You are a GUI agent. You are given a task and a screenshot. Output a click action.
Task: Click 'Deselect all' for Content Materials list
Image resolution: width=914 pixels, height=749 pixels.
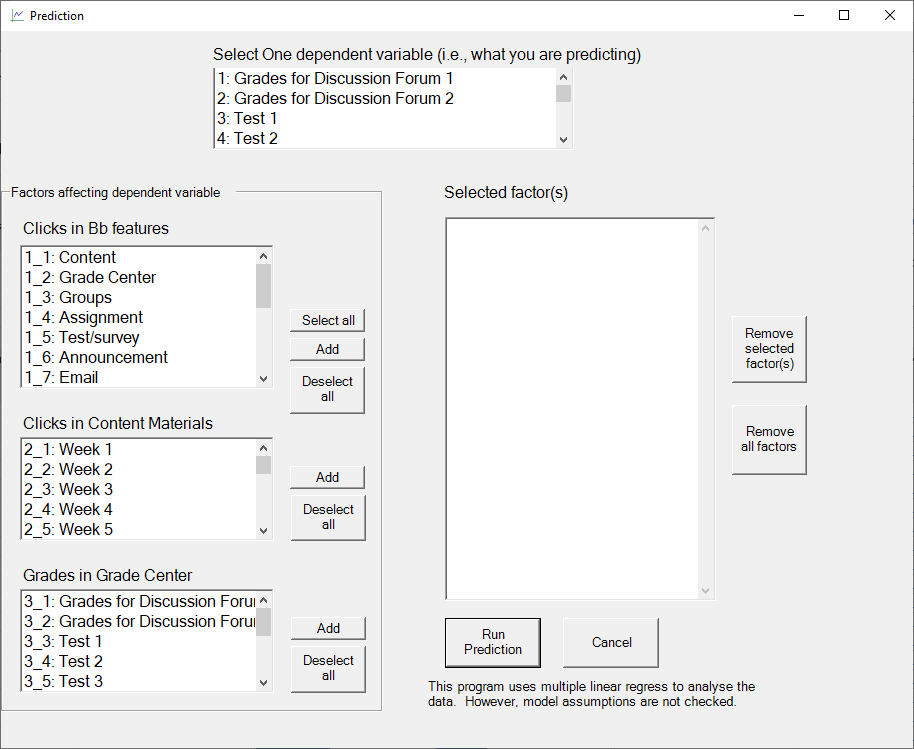328,517
